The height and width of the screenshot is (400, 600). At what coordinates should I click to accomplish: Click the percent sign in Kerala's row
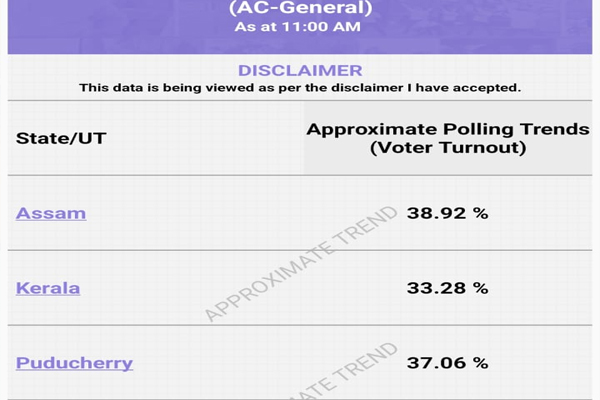click(x=481, y=288)
